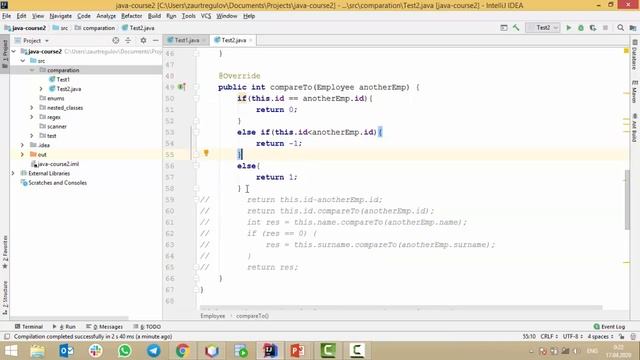The image size is (640, 360).
Task: Click the Windows Start button
Action: 11,351
